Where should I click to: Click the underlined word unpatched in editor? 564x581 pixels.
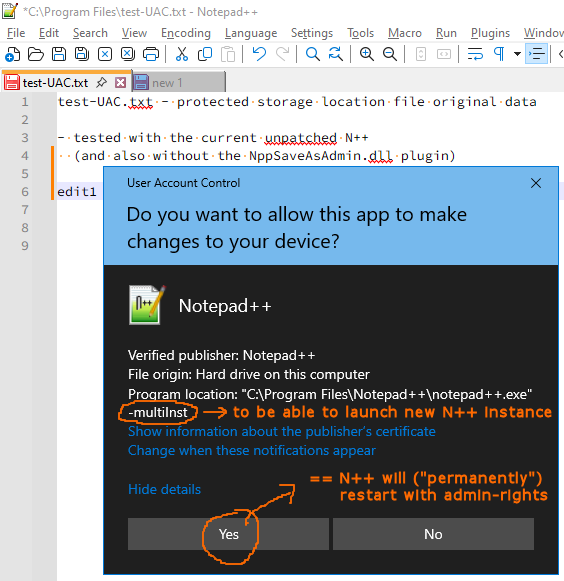(301, 138)
